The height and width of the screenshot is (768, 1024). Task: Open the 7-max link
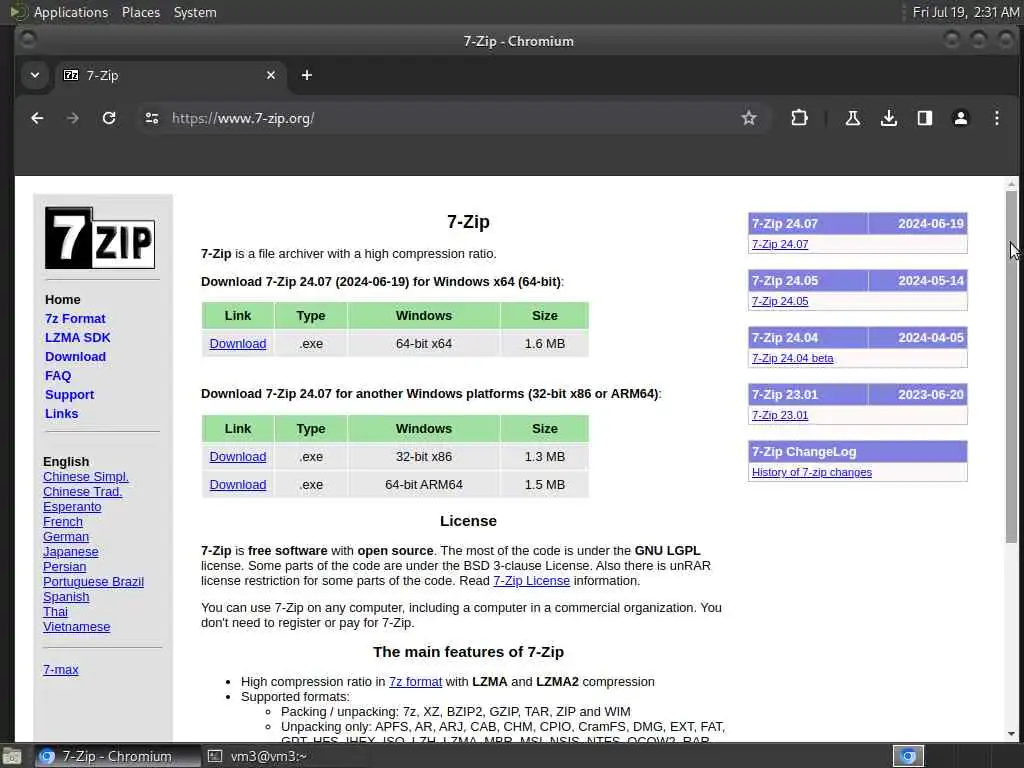[x=61, y=669]
